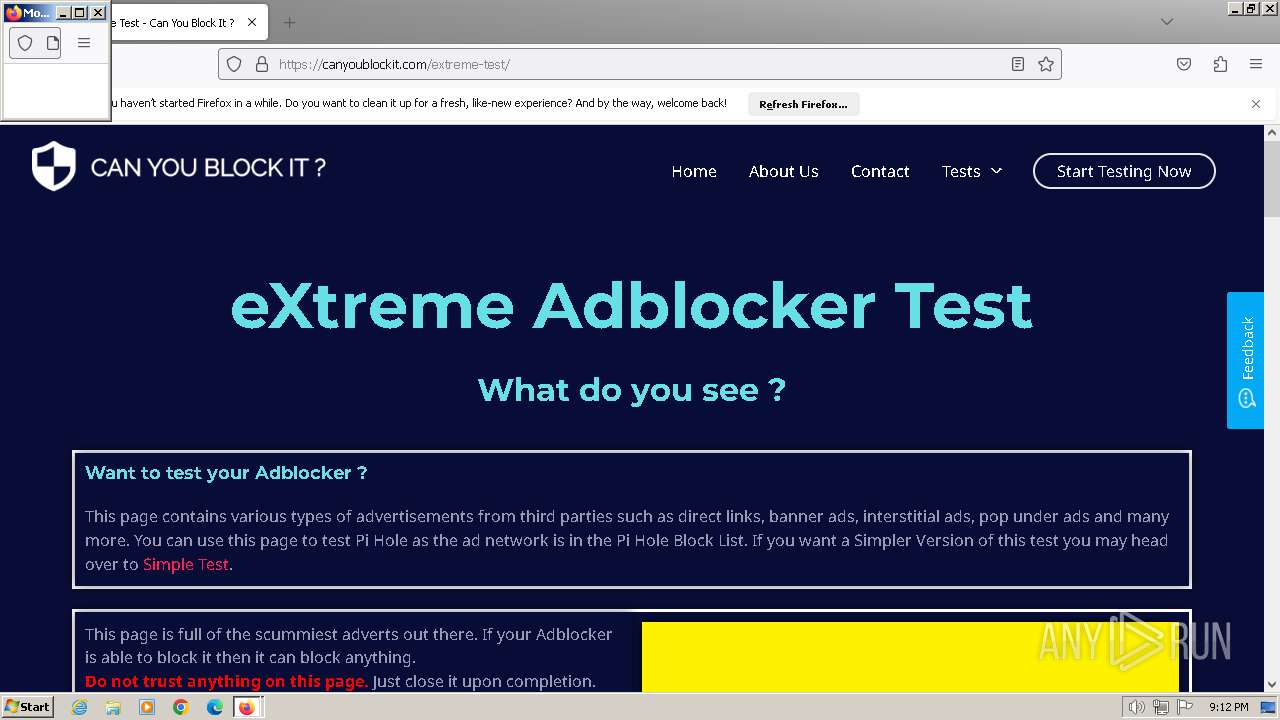Open Google Chrome from the taskbar
The height and width of the screenshot is (720, 1280).
click(181, 707)
